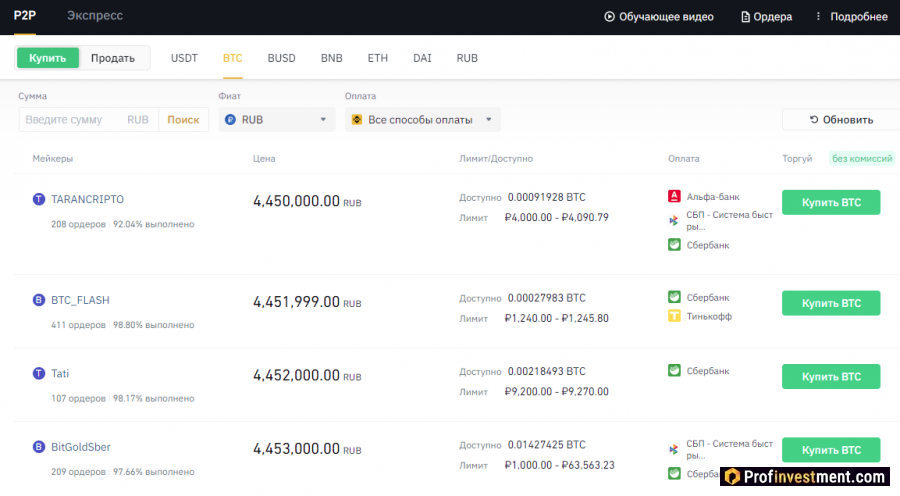Click the Введите сумму amount field
The height and width of the screenshot is (496, 900).
88,119
